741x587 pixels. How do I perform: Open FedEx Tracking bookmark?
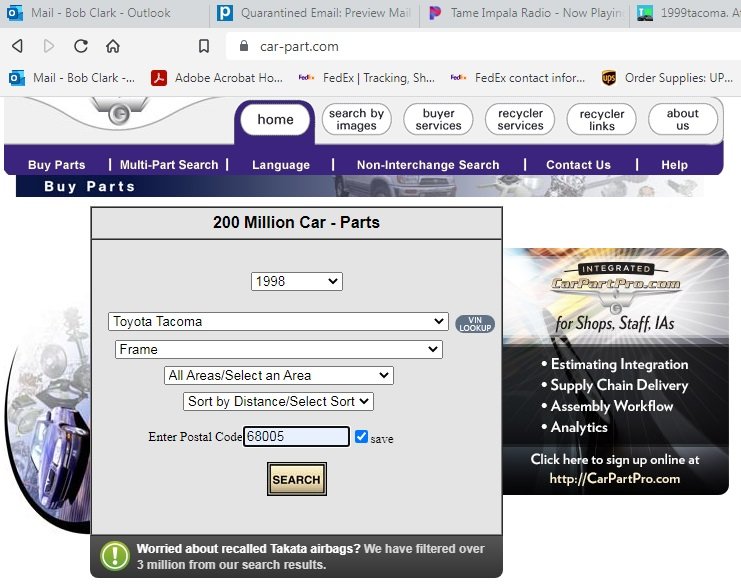point(366,78)
